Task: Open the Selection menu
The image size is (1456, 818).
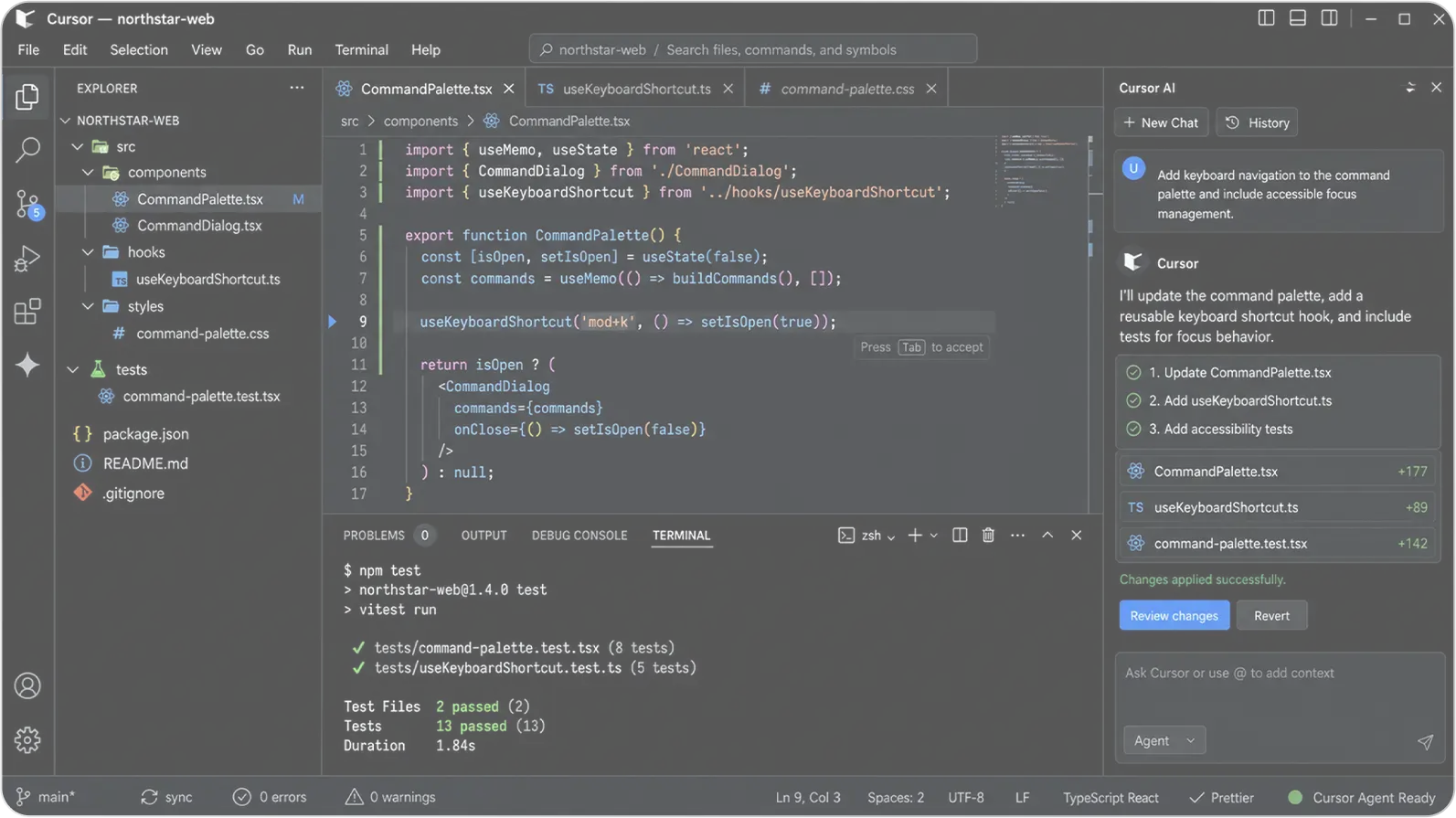Action: coord(139,49)
